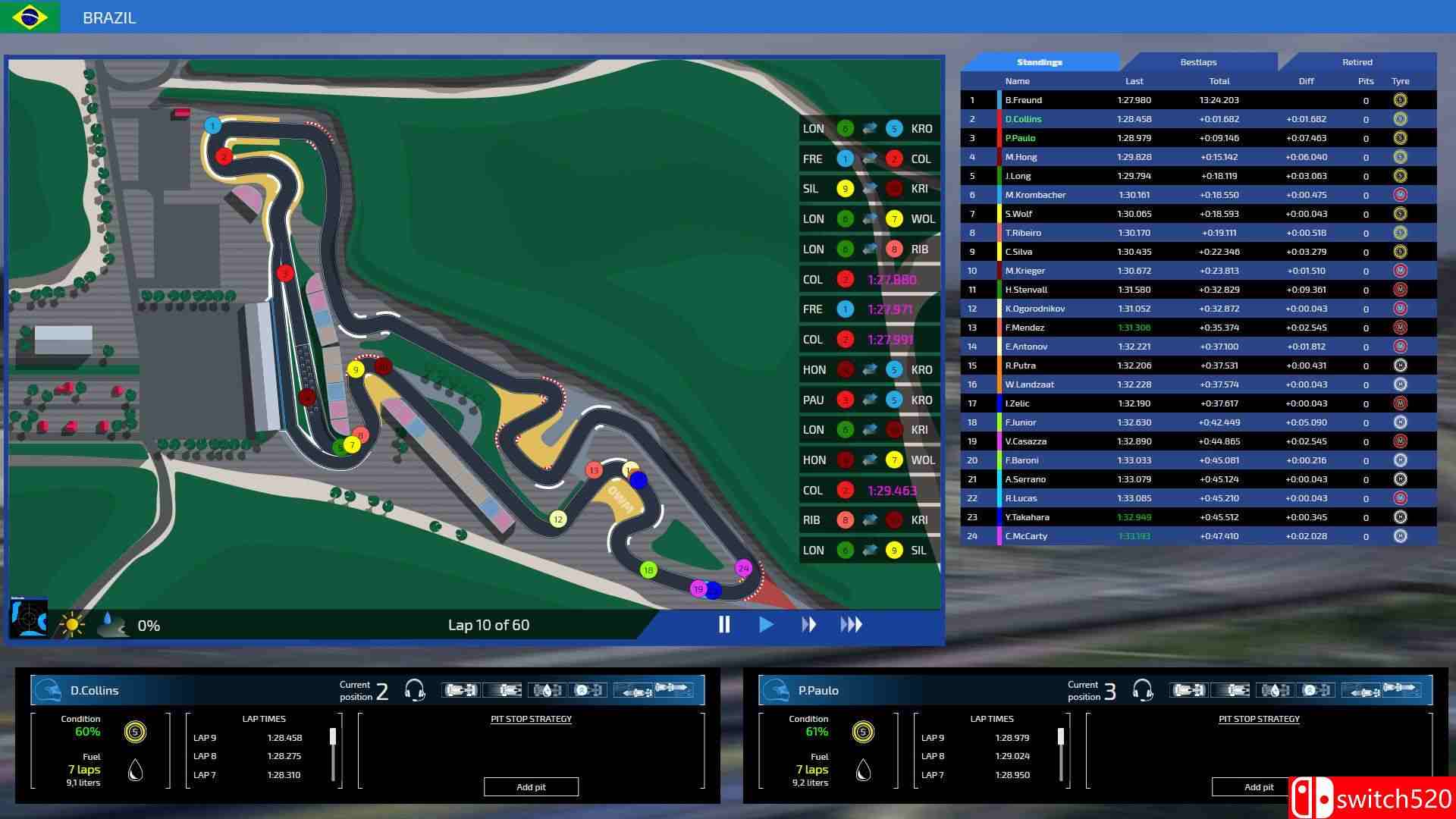Open the Retired tab
Image resolution: width=1456 pixels, height=819 pixels.
[x=1357, y=62]
